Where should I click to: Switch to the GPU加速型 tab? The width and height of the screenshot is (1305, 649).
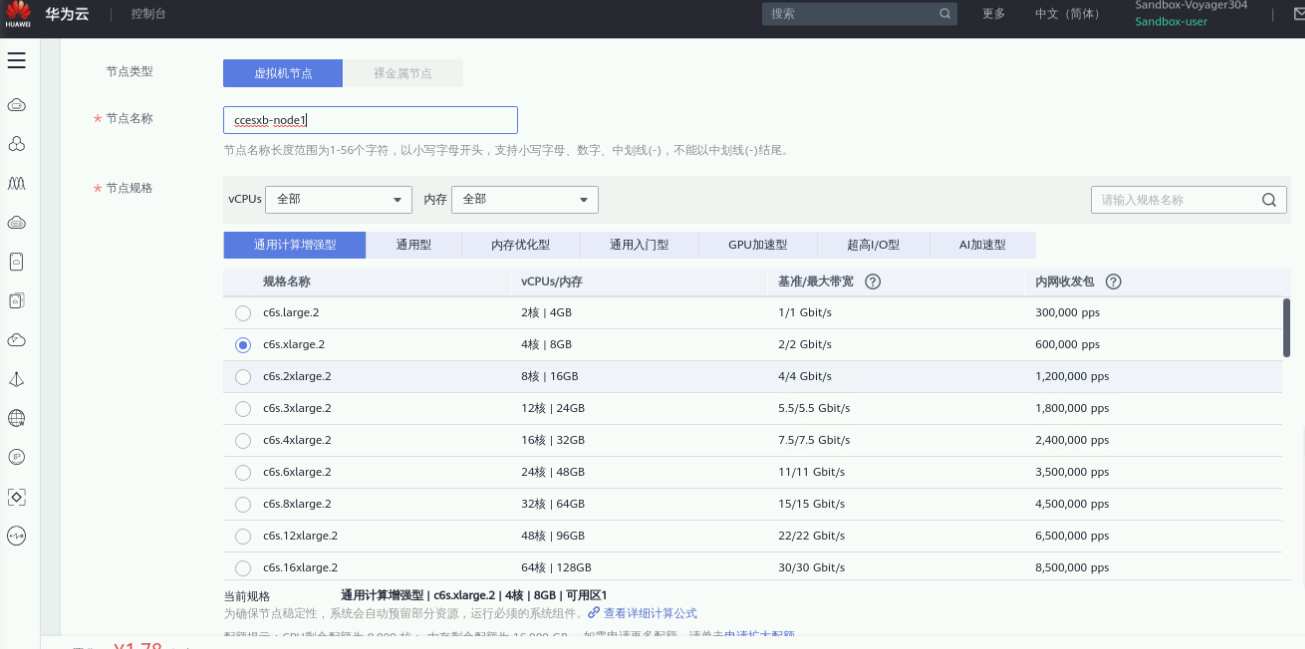(x=755, y=244)
